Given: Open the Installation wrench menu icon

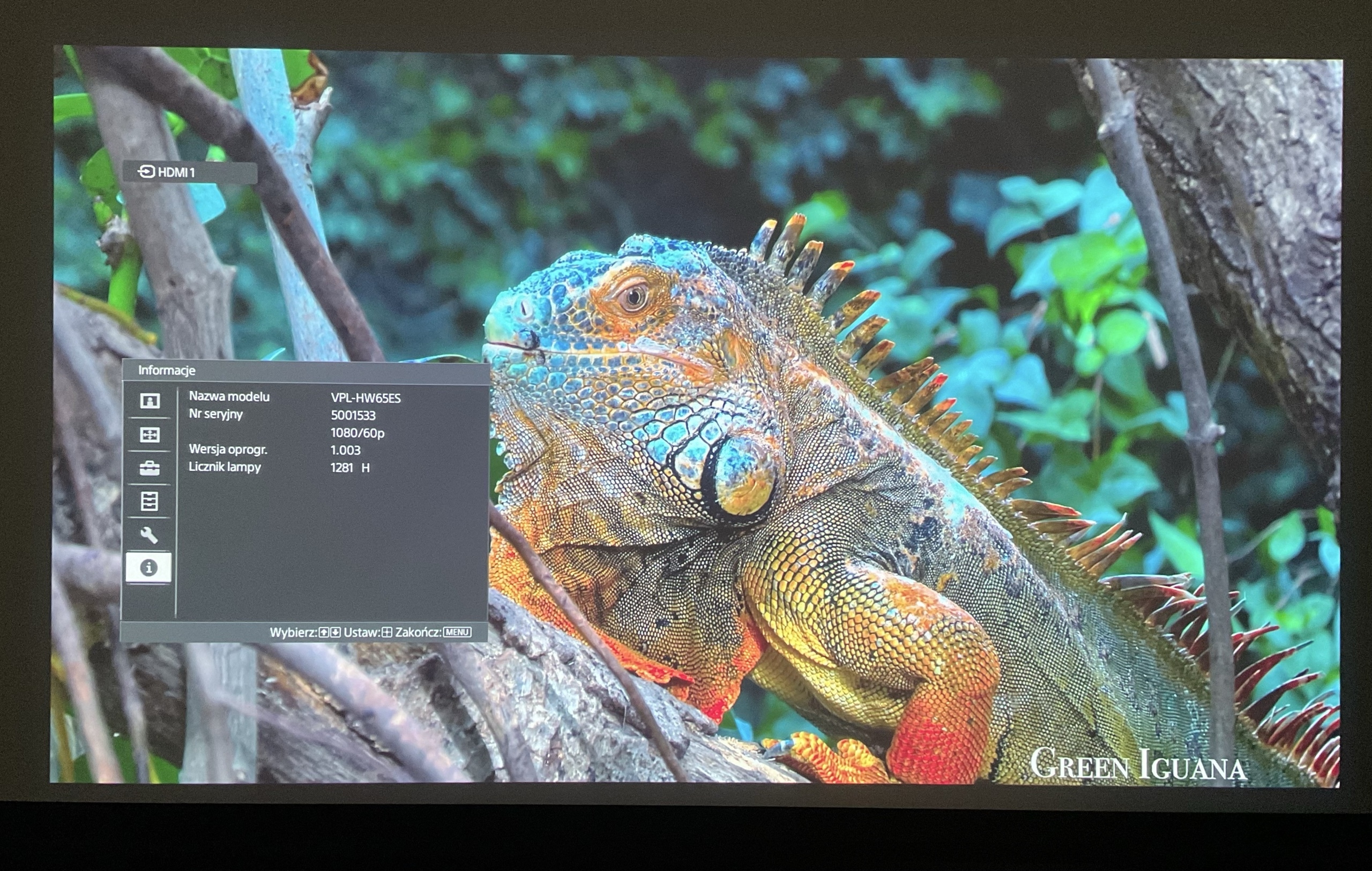Looking at the screenshot, I should [x=150, y=535].
